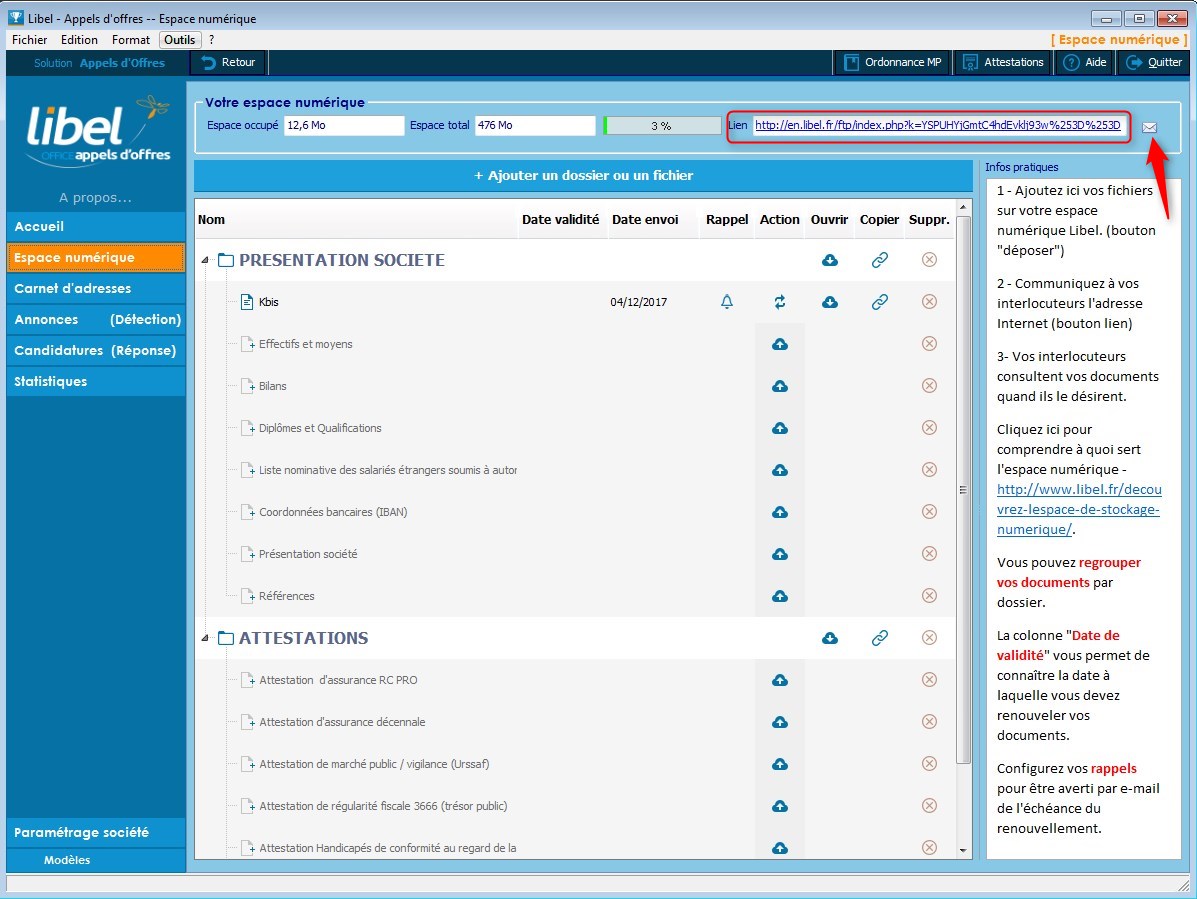Open the ? help menu
Screen dimensions: 1197x899
tap(211, 40)
